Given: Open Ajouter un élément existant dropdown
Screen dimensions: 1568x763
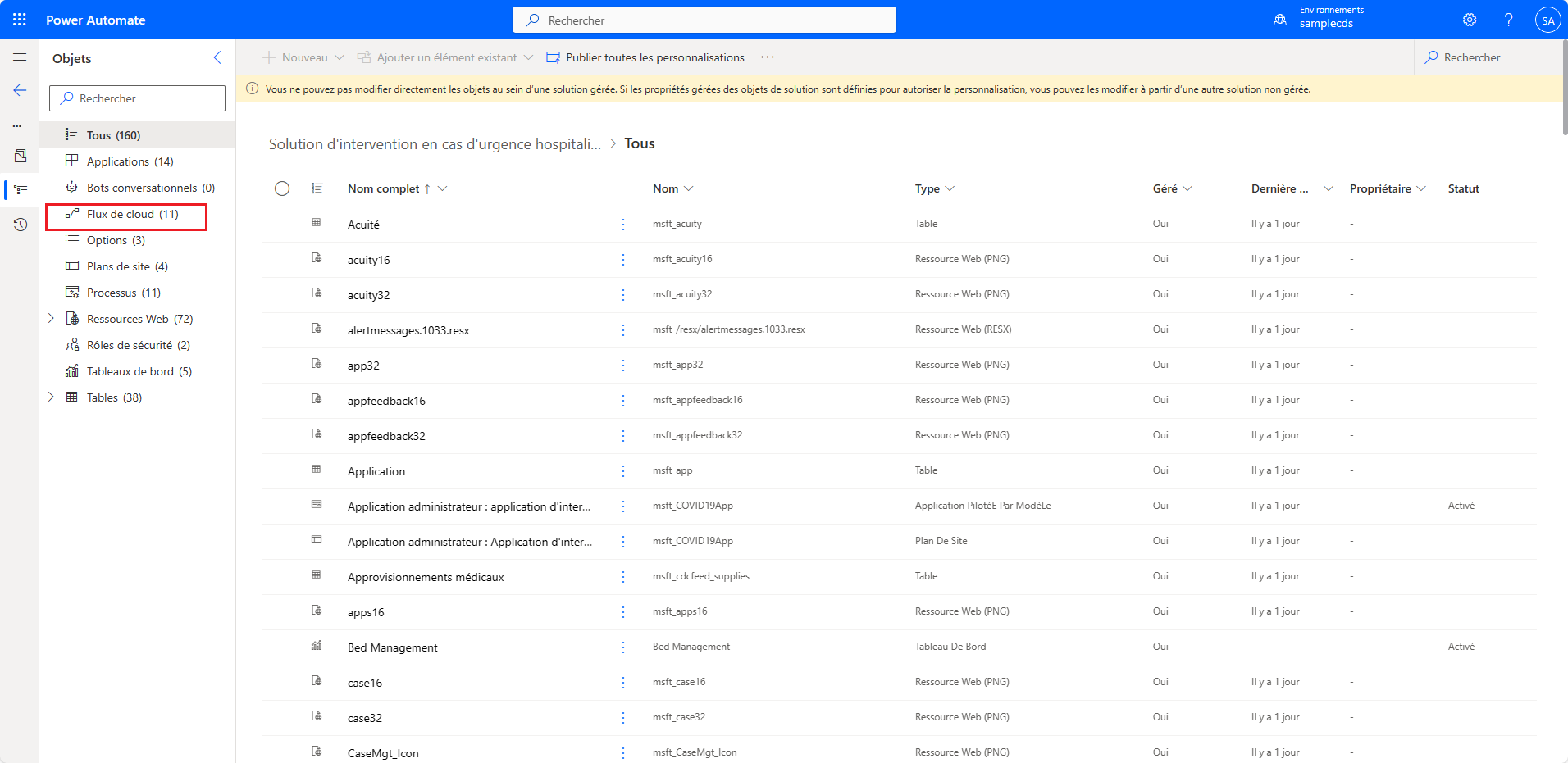Looking at the screenshot, I should point(444,57).
